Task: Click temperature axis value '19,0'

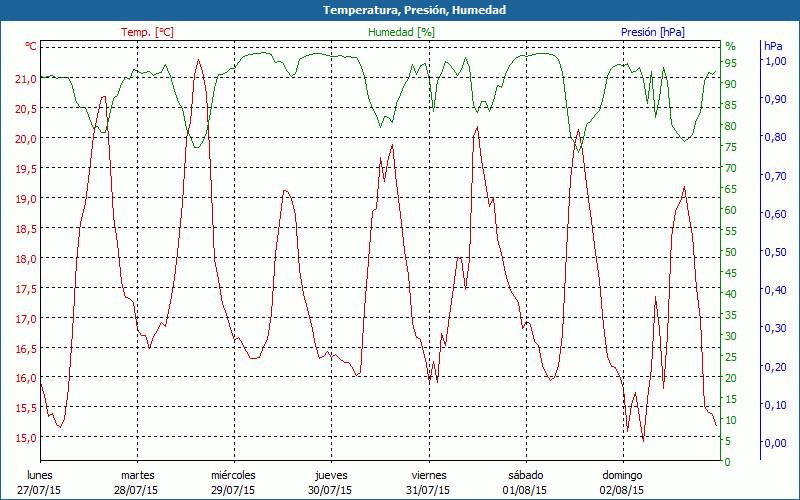Action: (x=26, y=199)
